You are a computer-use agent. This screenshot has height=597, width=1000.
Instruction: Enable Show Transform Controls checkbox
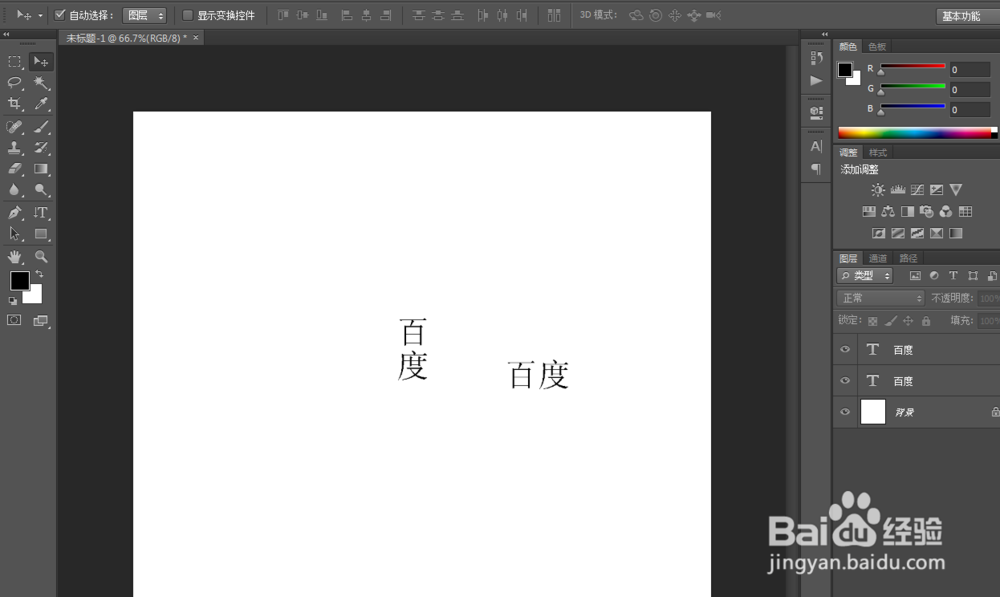point(188,15)
